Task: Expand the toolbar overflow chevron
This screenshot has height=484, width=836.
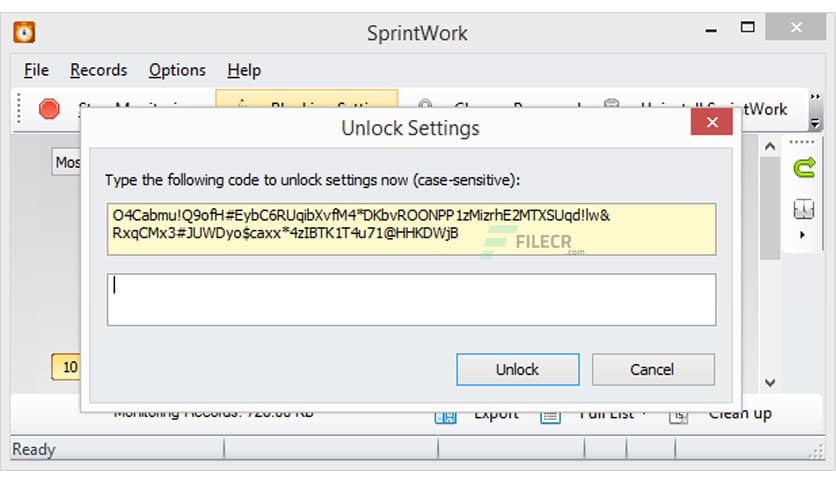Action: [x=815, y=97]
